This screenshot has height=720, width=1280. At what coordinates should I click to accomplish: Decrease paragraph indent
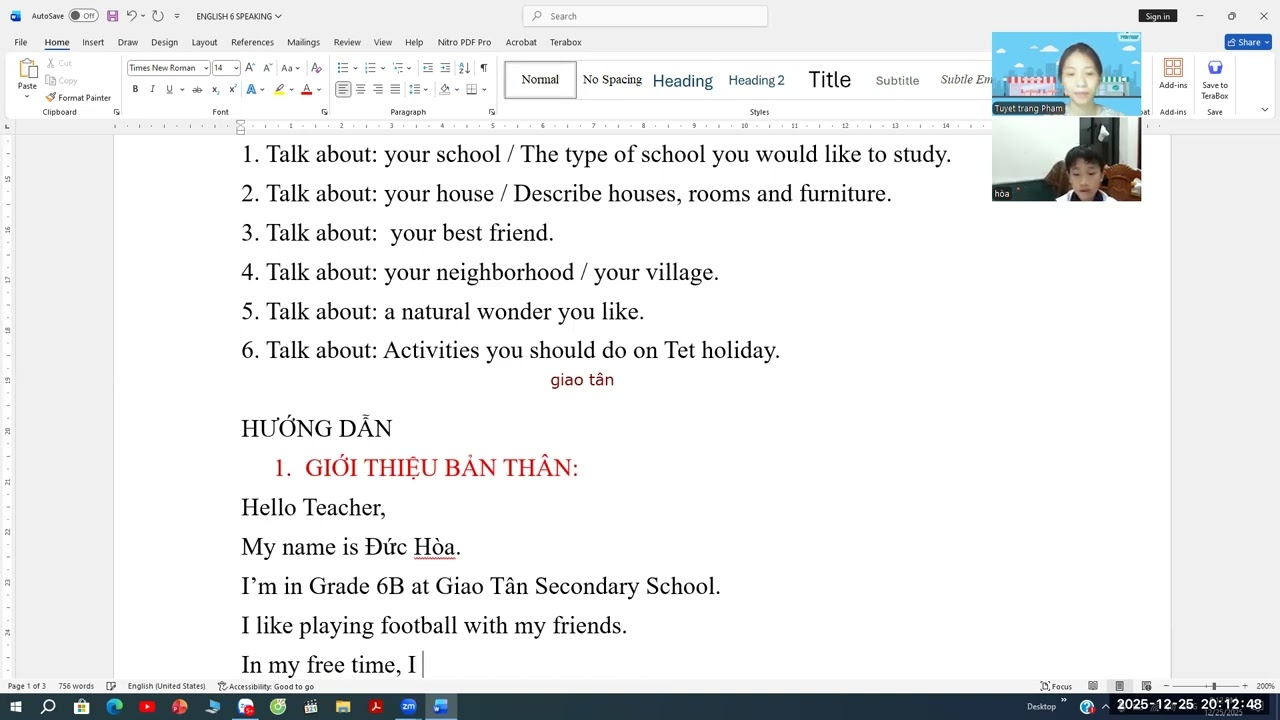click(428, 68)
